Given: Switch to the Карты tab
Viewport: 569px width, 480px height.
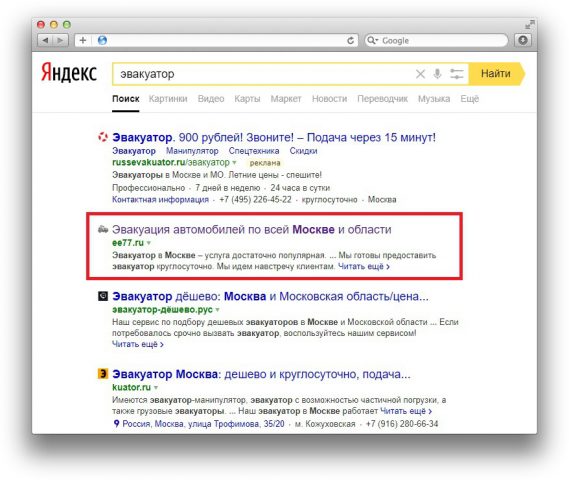Looking at the screenshot, I should point(247,99).
